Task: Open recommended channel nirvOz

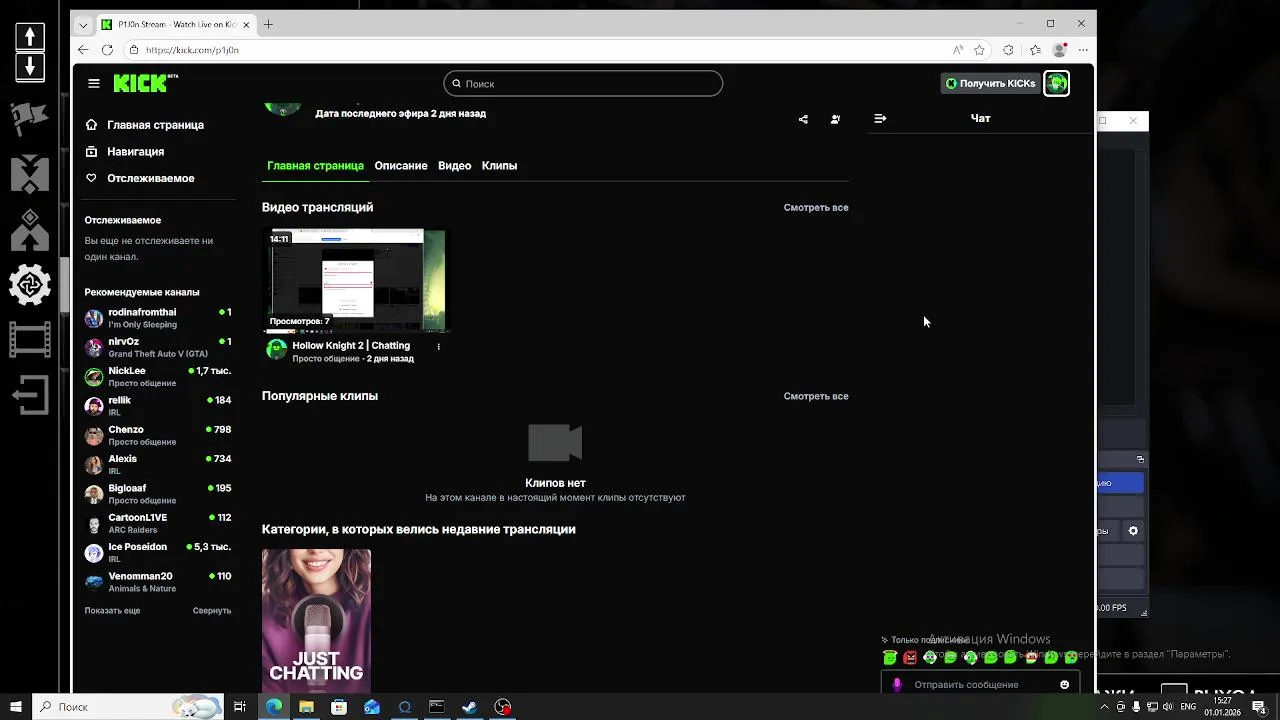Action: coord(158,347)
